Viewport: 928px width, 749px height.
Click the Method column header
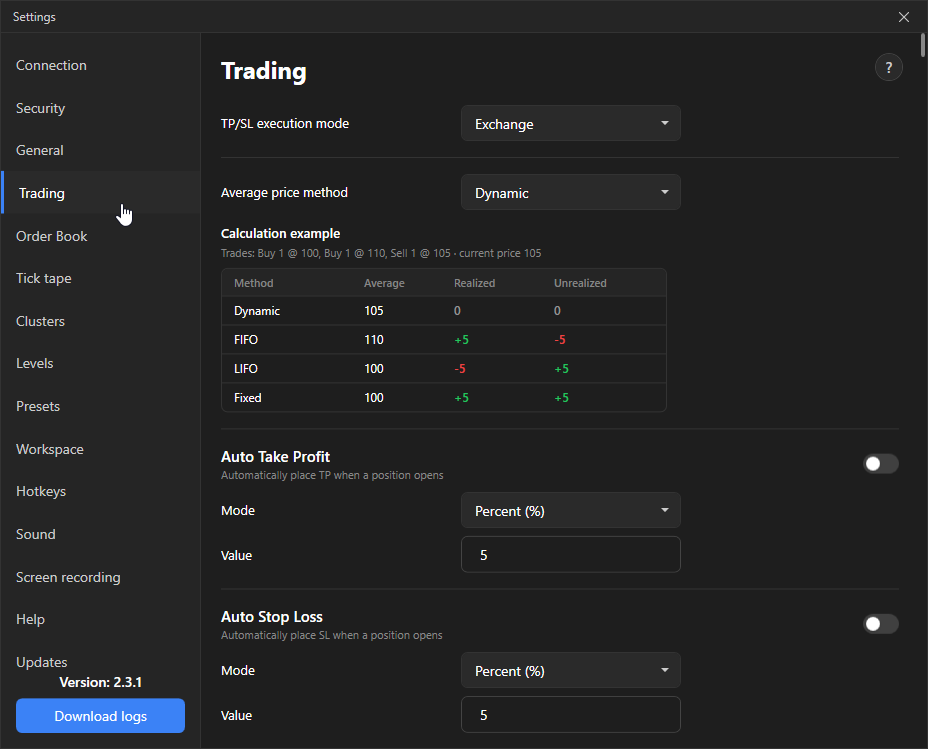(x=254, y=283)
